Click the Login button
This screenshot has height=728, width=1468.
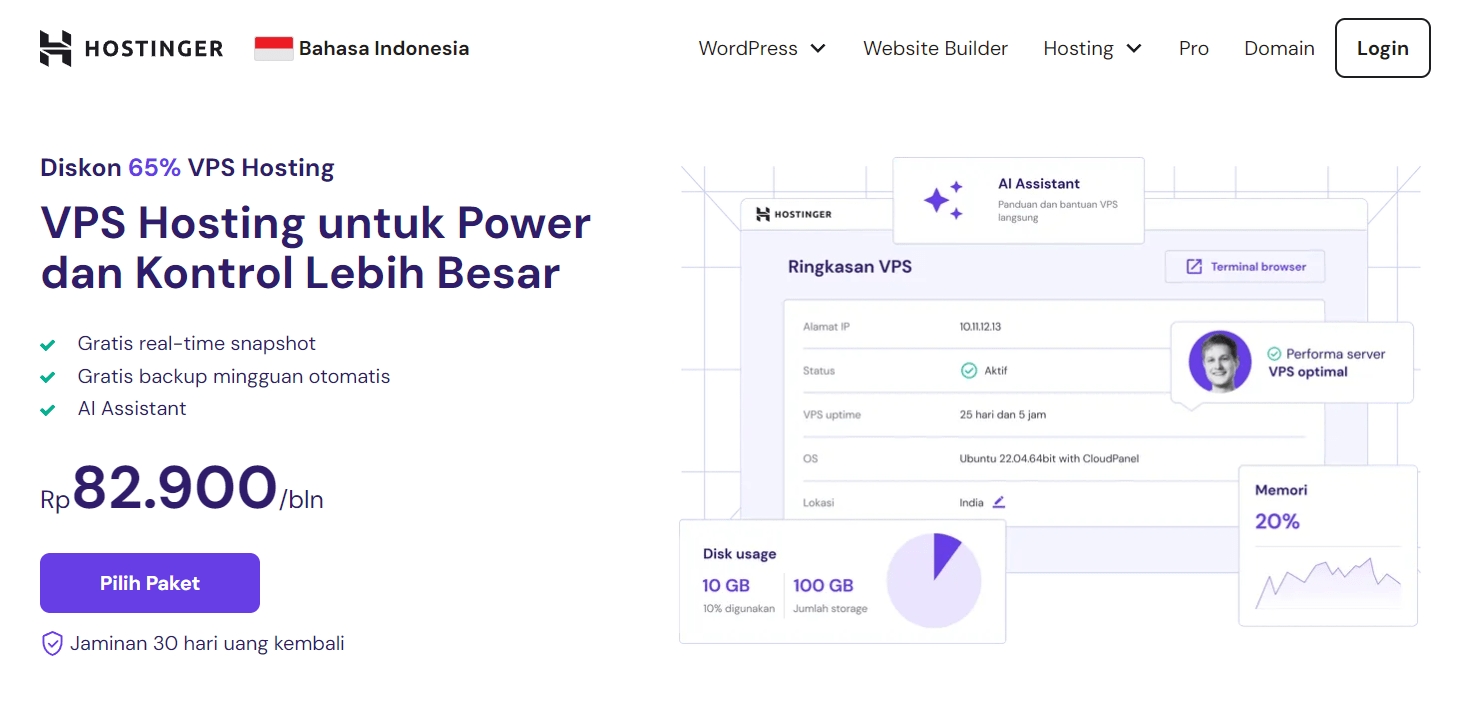point(1383,48)
